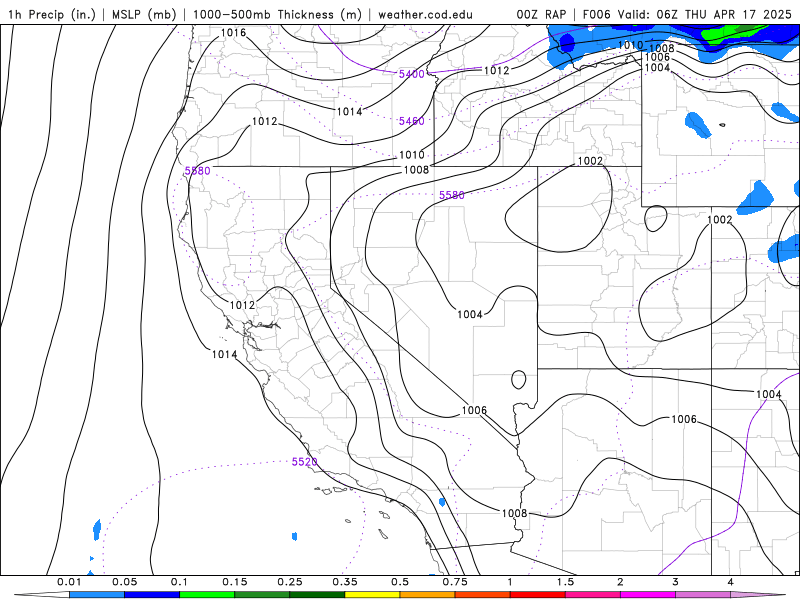Click the light blue 0.01–0.05 legend swatch
The width and height of the screenshot is (800, 600).
(97, 595)
